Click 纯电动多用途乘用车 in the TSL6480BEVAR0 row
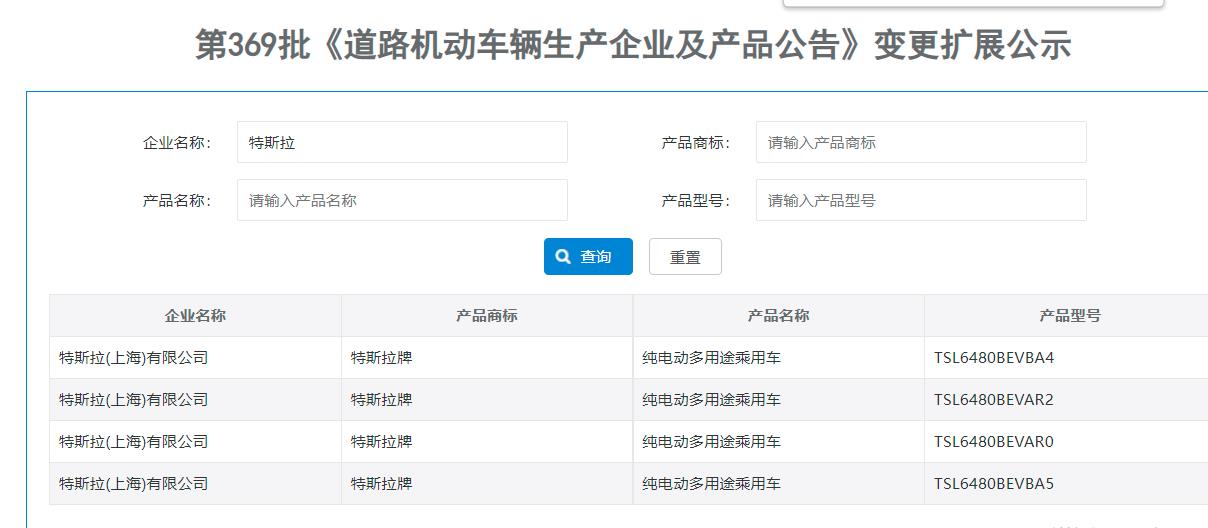 point(712,442)
